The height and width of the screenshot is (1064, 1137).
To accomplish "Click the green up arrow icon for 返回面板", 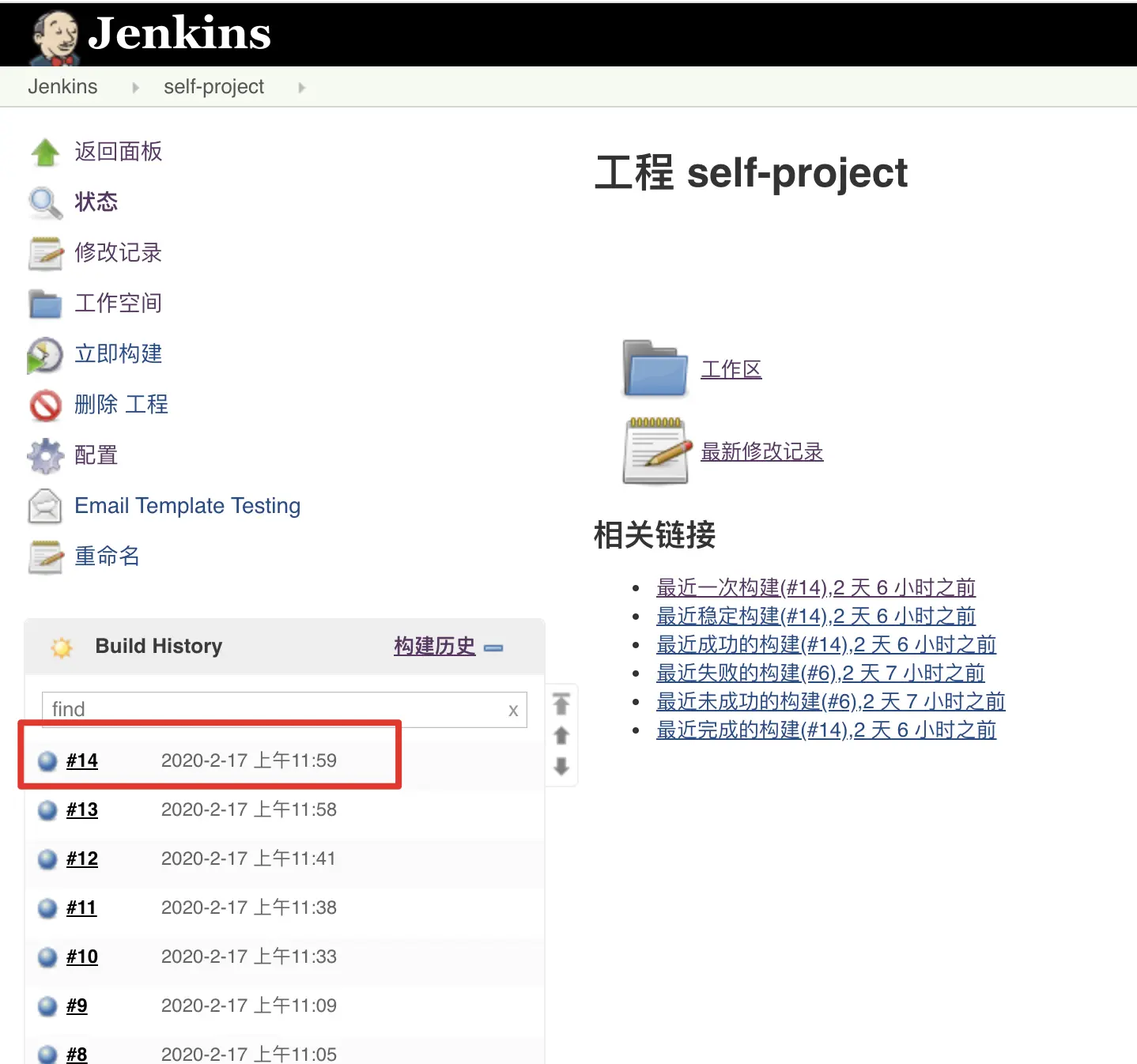I will pos(45,152).
